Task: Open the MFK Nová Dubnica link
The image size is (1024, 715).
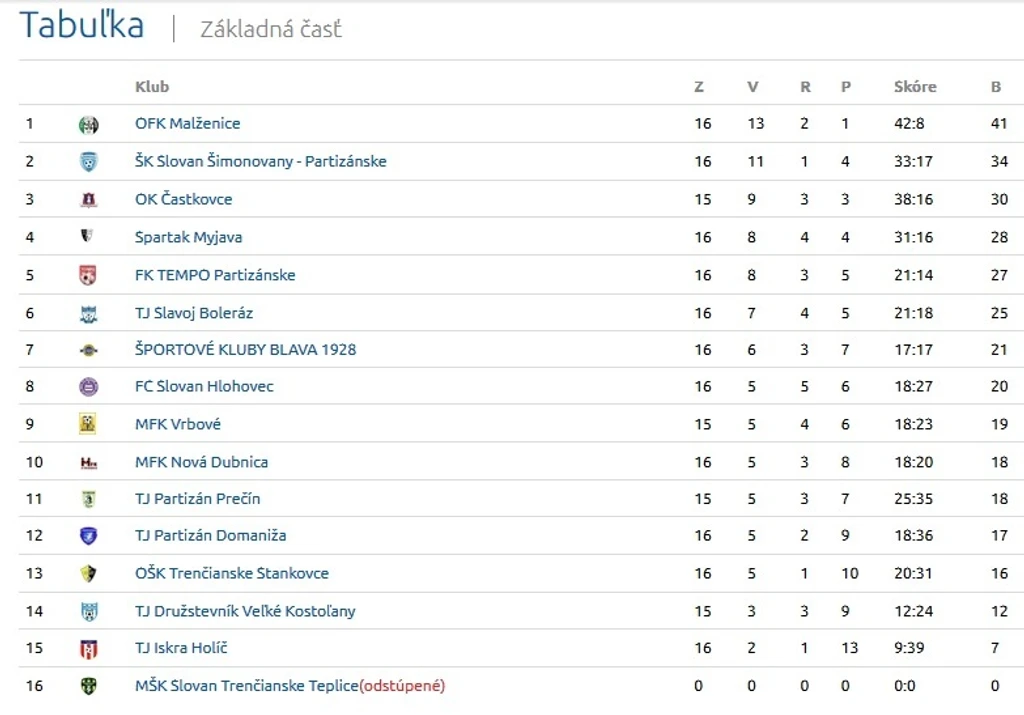Action: 201,462
